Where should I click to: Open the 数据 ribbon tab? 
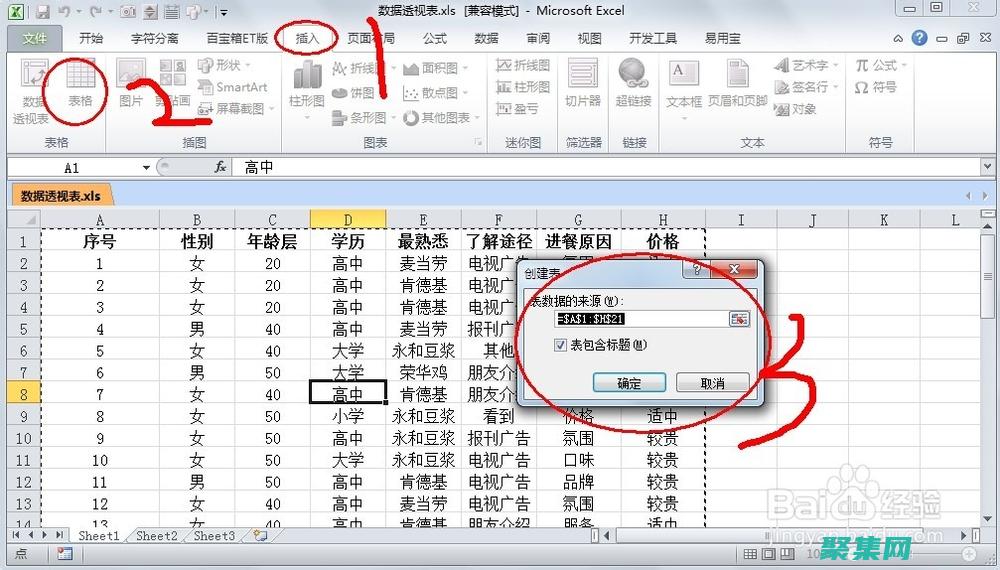click(x=486, y=39)
